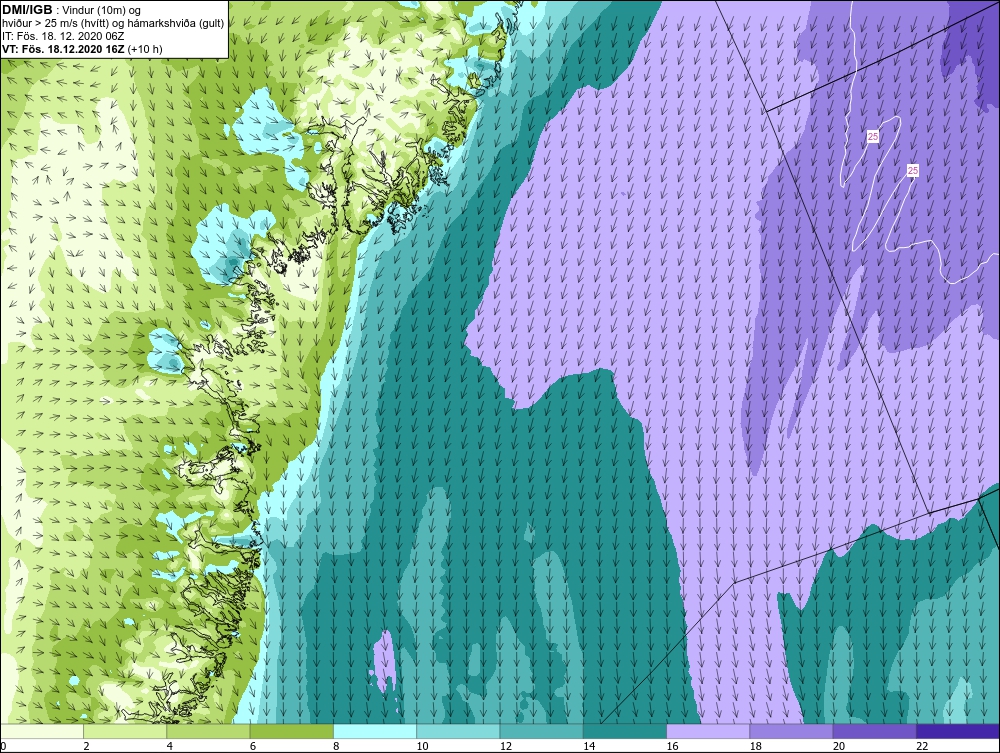This screenshot has height=753, width=1000.
Task: Click the legend scale number 22
Action: click(922, 747)
